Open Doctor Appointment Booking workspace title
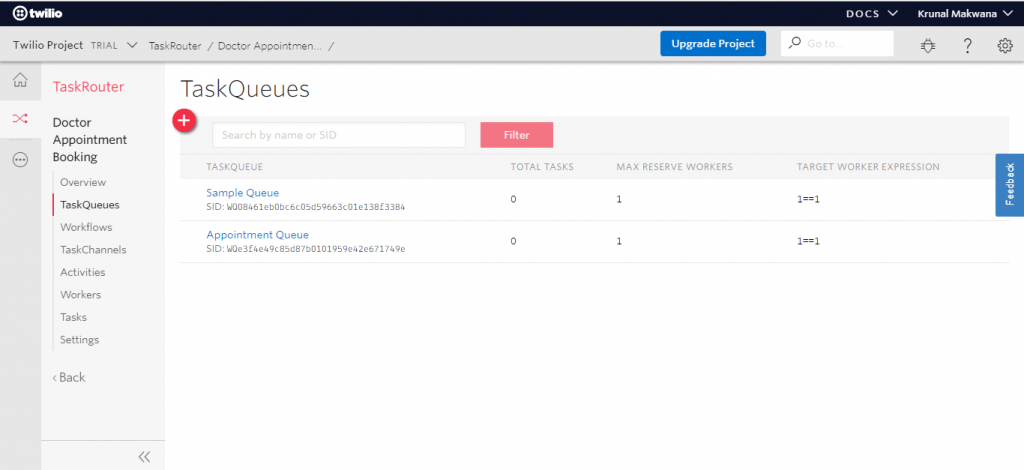Image resolution: width=1024 pixels, height=470 pixels. point(90,140)
